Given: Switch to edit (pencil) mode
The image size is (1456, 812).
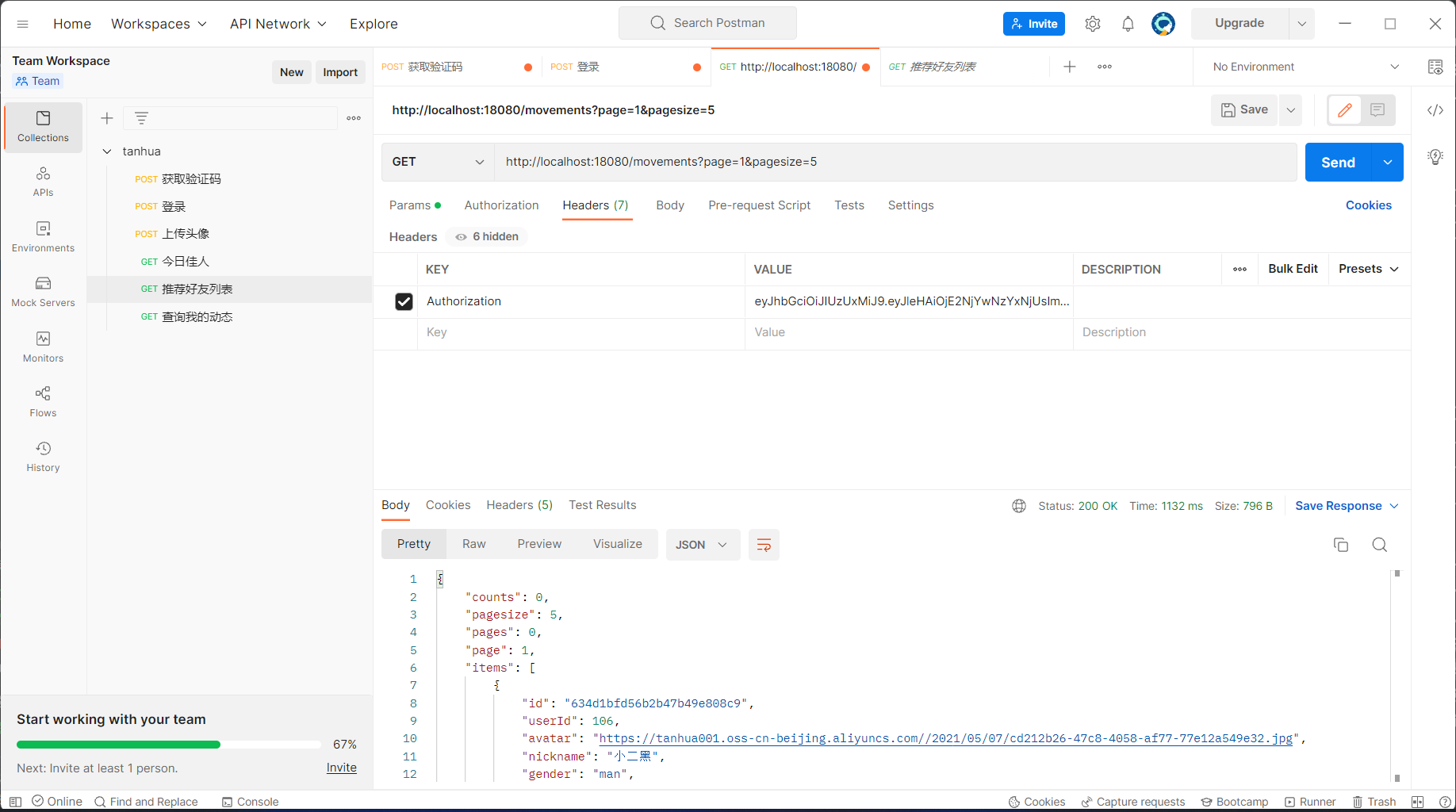Looking at the screenshot, I should 1345,109.
